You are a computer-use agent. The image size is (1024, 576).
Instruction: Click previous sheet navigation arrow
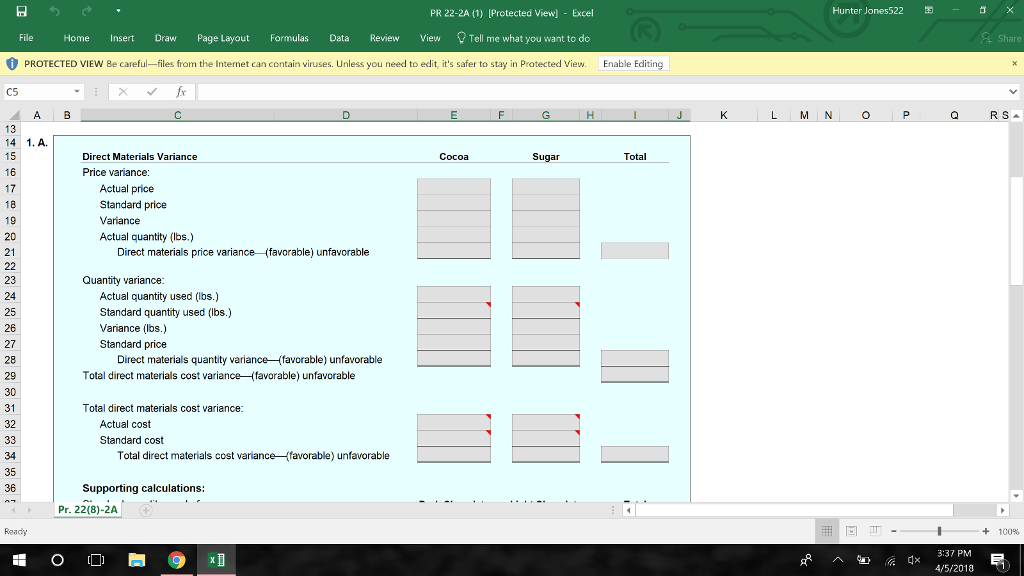[13, 510]
